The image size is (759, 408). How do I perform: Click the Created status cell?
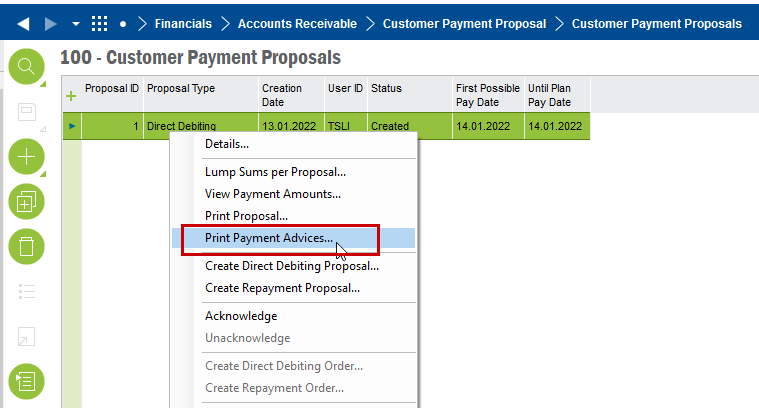pyautogui.click(x=410, y=126)
